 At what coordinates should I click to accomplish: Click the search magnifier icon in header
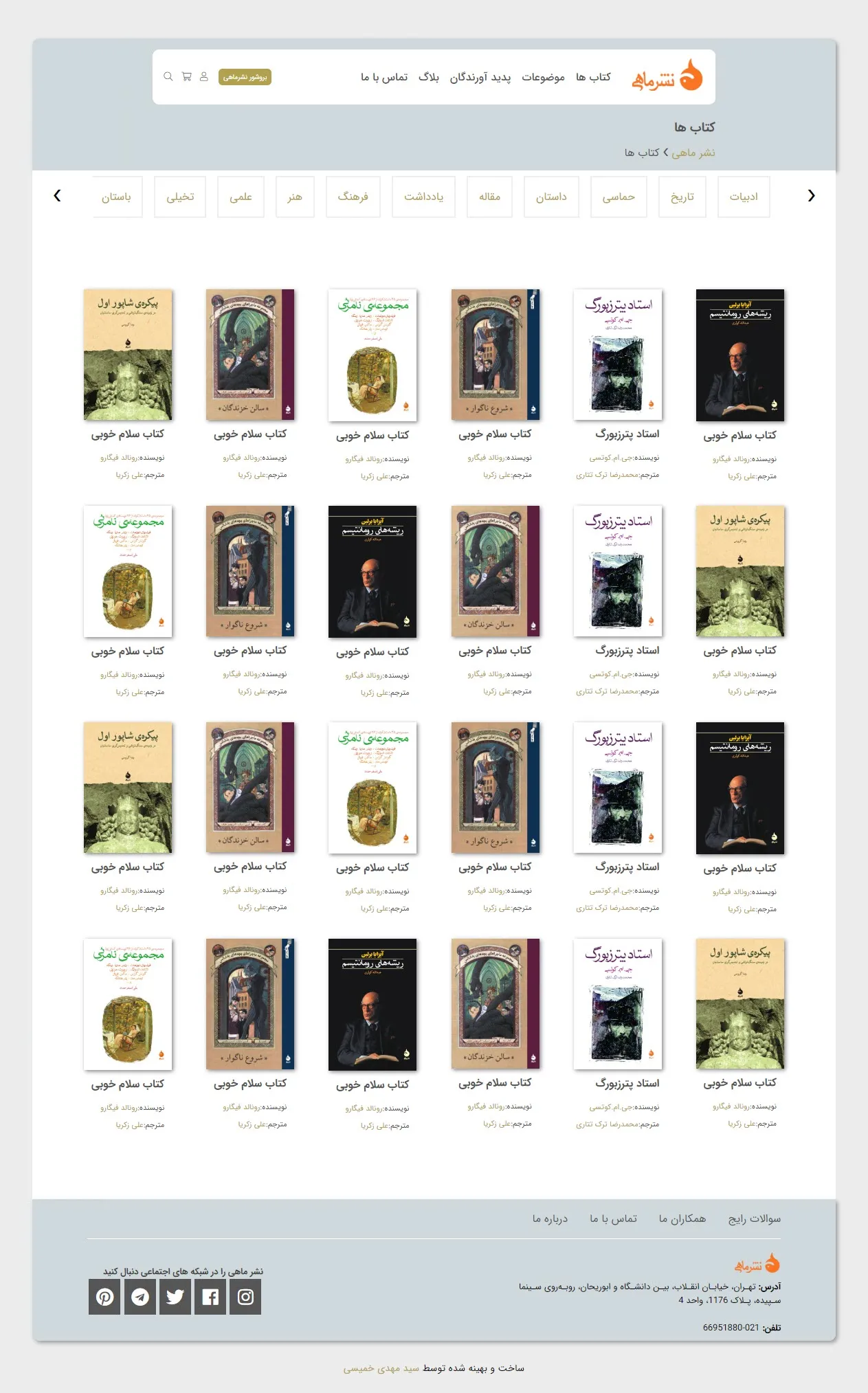pyautogui.click(x=168, y=77)
